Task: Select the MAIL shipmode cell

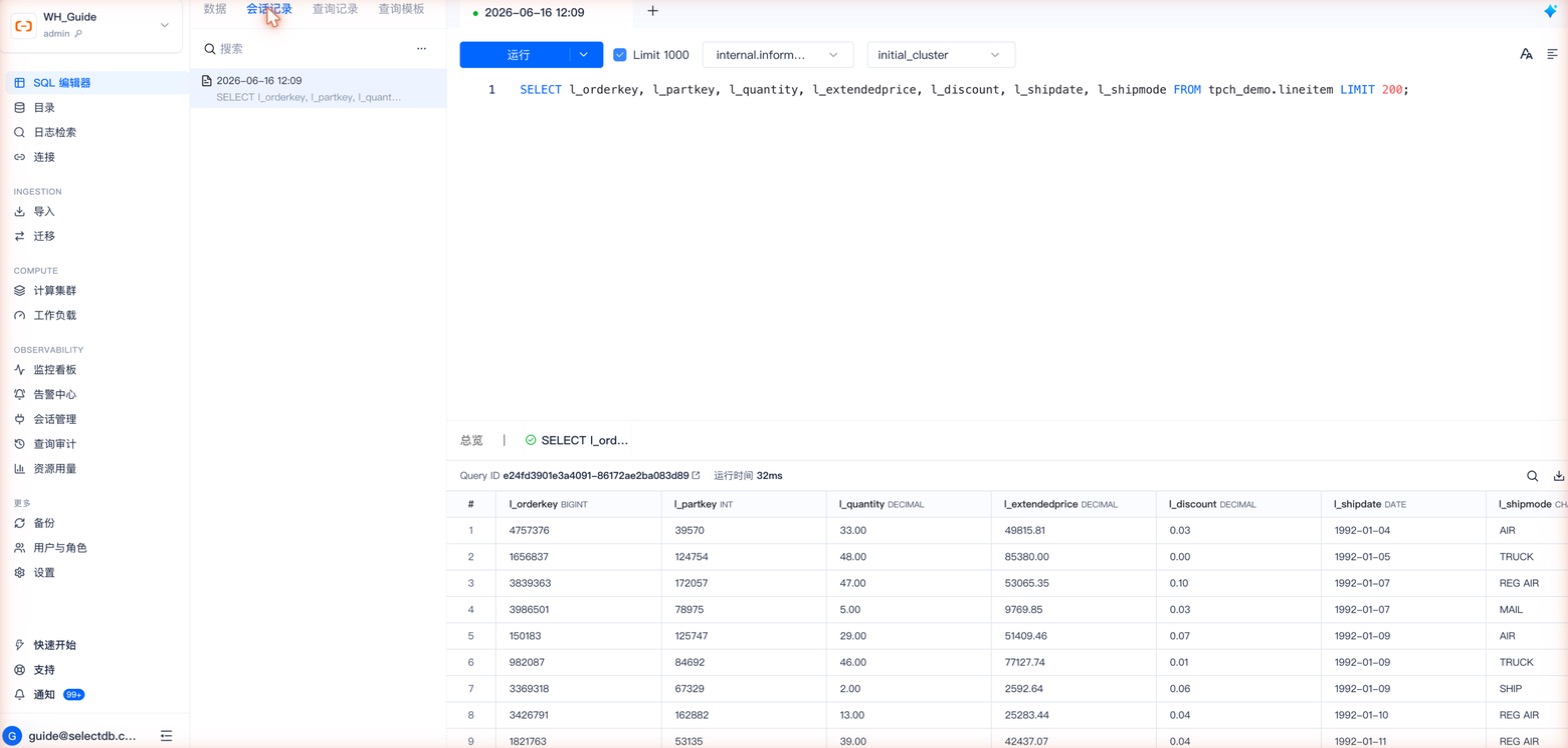Action: pyautogui.click(x=1527, y=609)
